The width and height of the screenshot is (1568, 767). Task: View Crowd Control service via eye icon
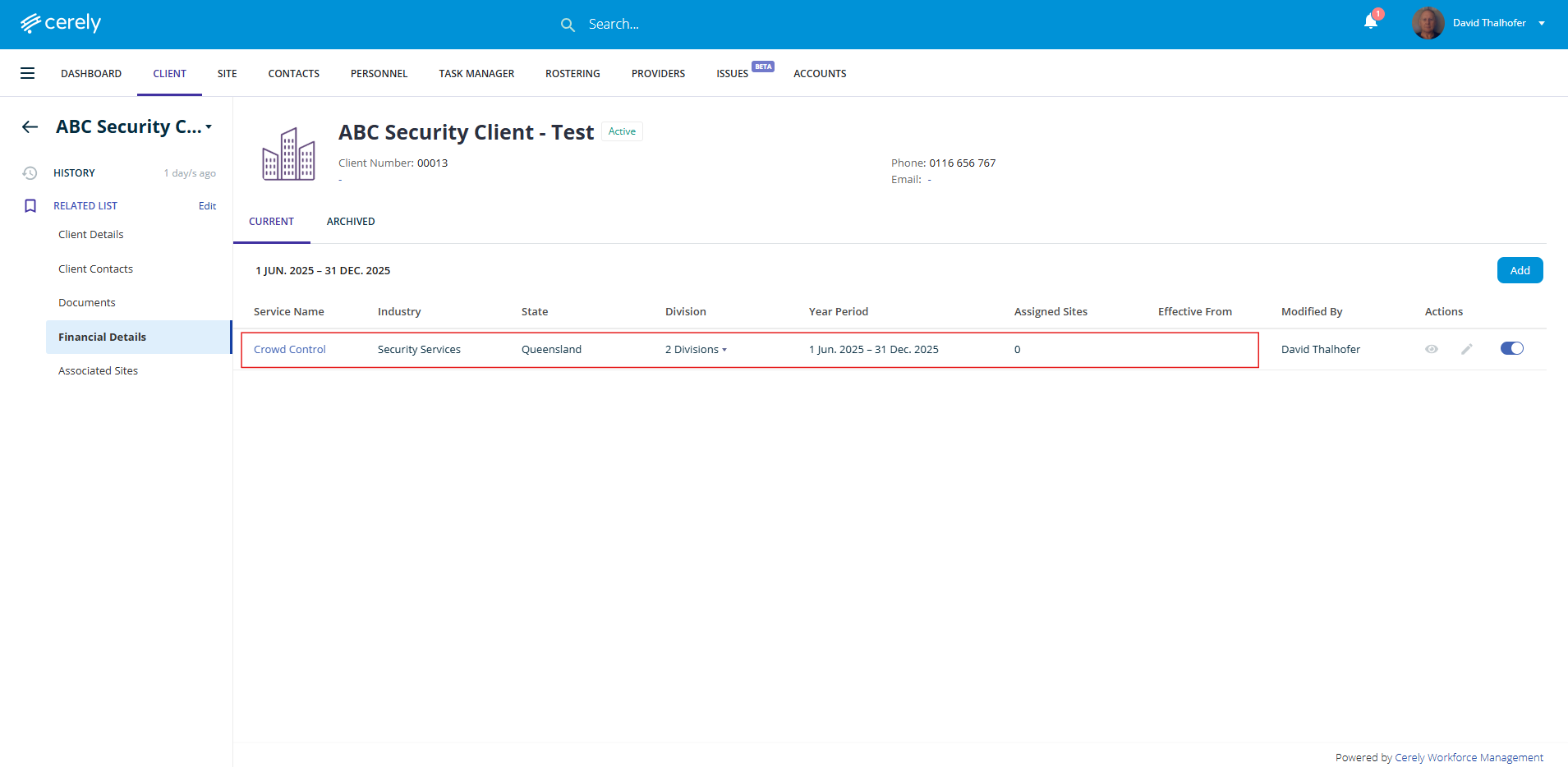pos(1432,349)
